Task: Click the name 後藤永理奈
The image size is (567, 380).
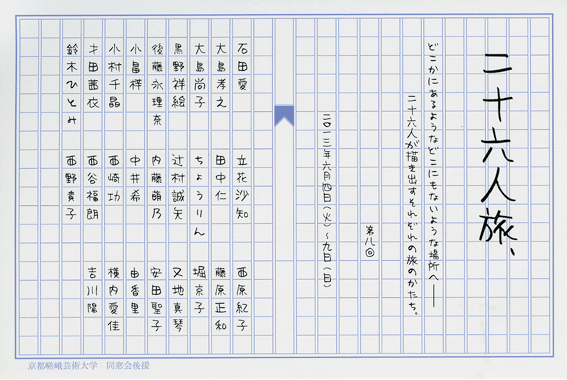Action: click(x=157, y=84)
